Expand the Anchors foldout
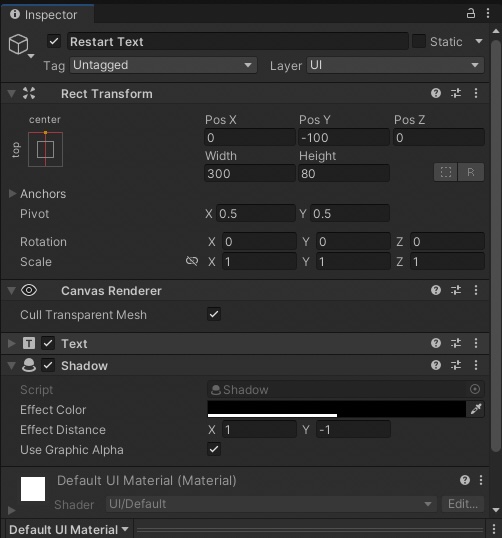Image resolution: width=502 pixels, height=538 pixels. point(12,194)
